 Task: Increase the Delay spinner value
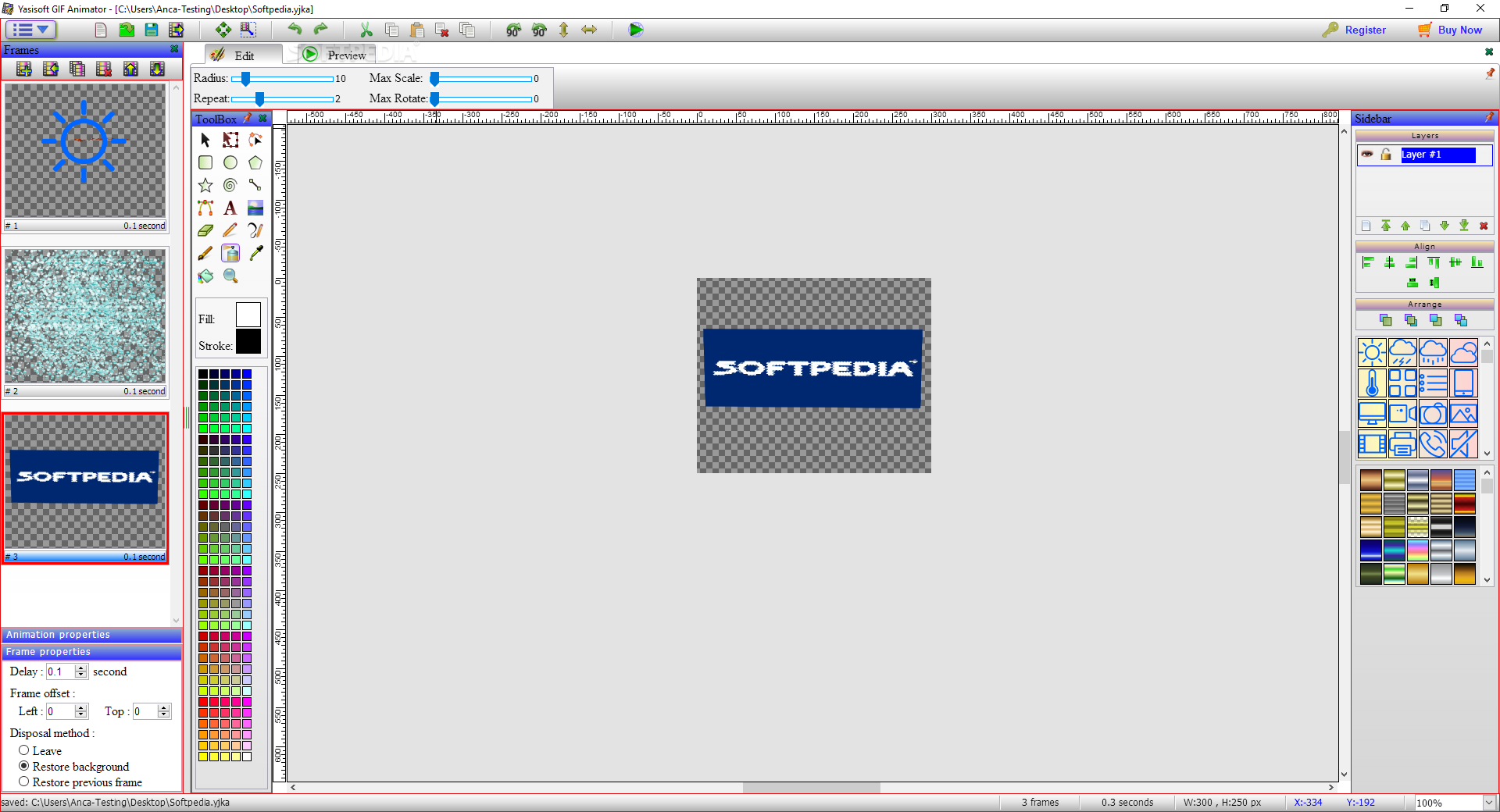[81, 668]
